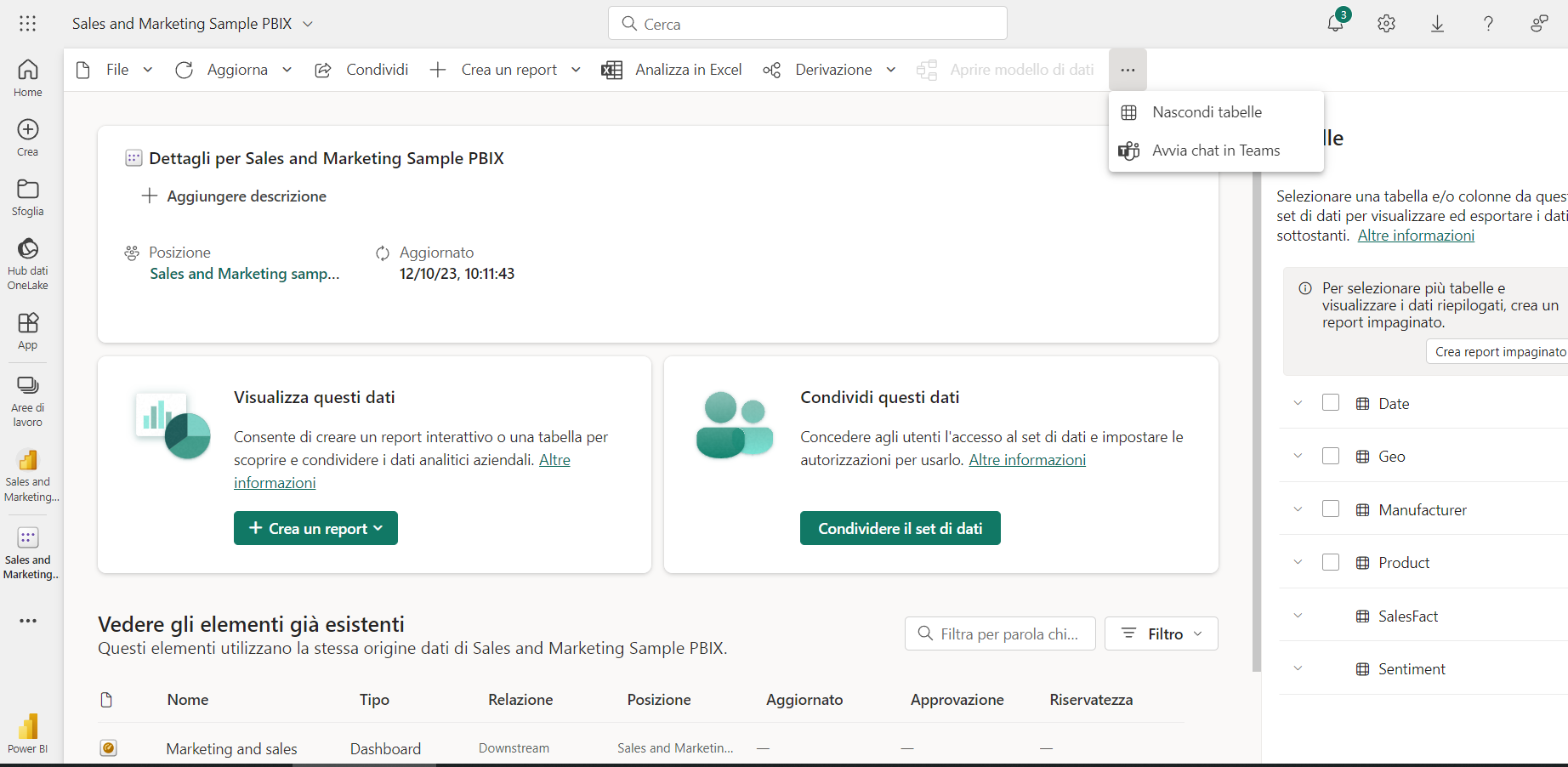This screenshot has height=767, width=1568.
Task: Open dataset title dropdown chevron in the header
Action: pyautogui.click(x=308, y=24)
